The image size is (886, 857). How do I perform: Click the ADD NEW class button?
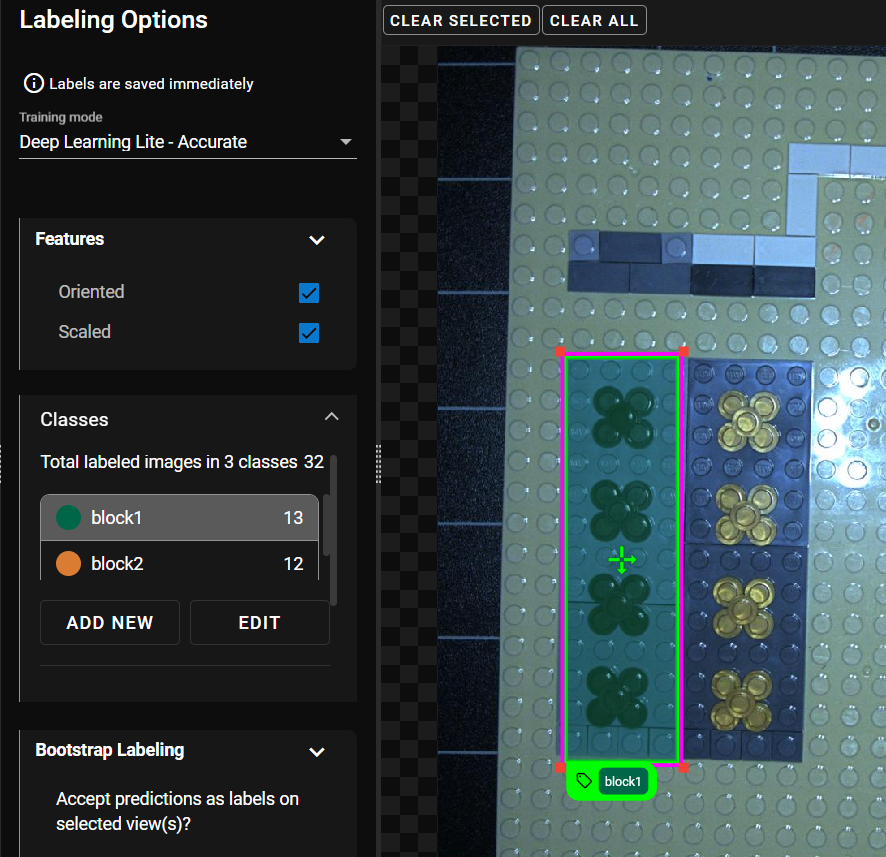(110, 623)
